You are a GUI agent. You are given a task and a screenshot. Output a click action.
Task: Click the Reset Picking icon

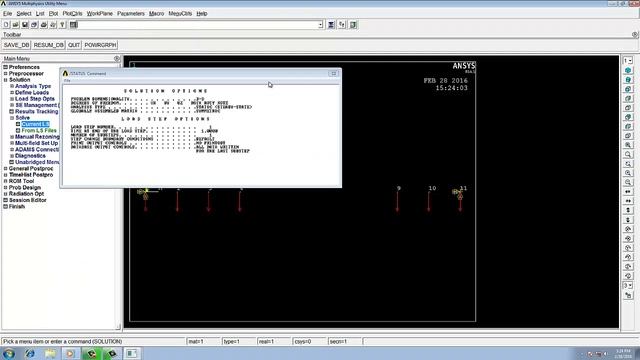click(342, 25)
